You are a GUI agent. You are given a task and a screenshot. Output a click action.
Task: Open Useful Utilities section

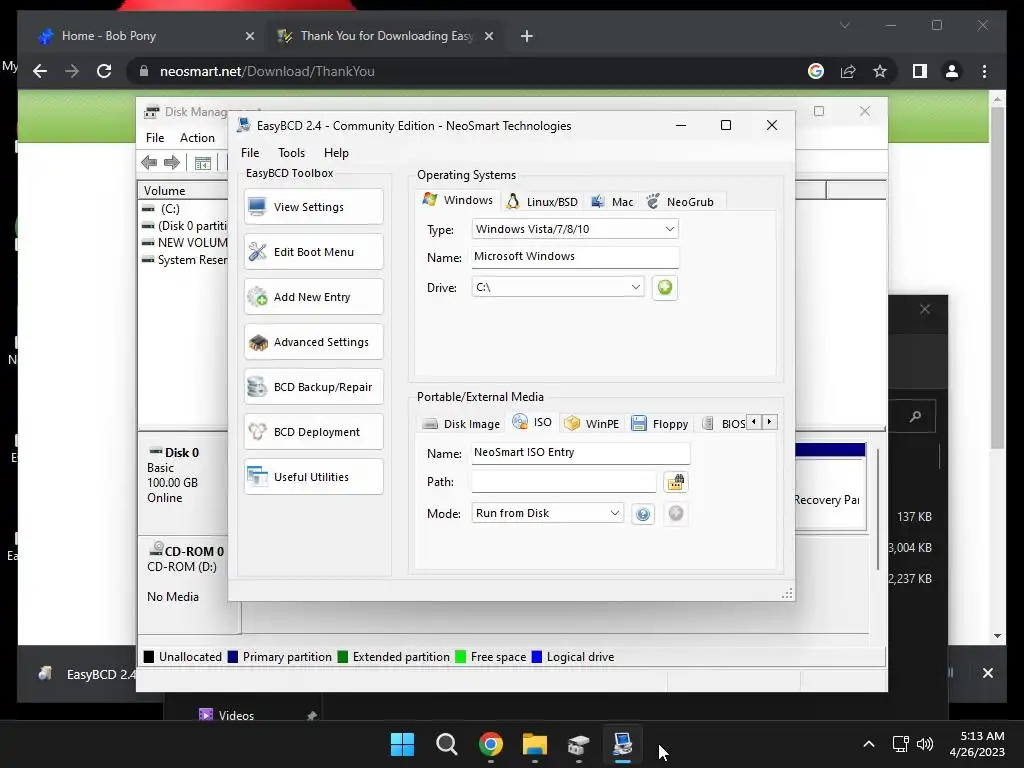coord(313,477)
